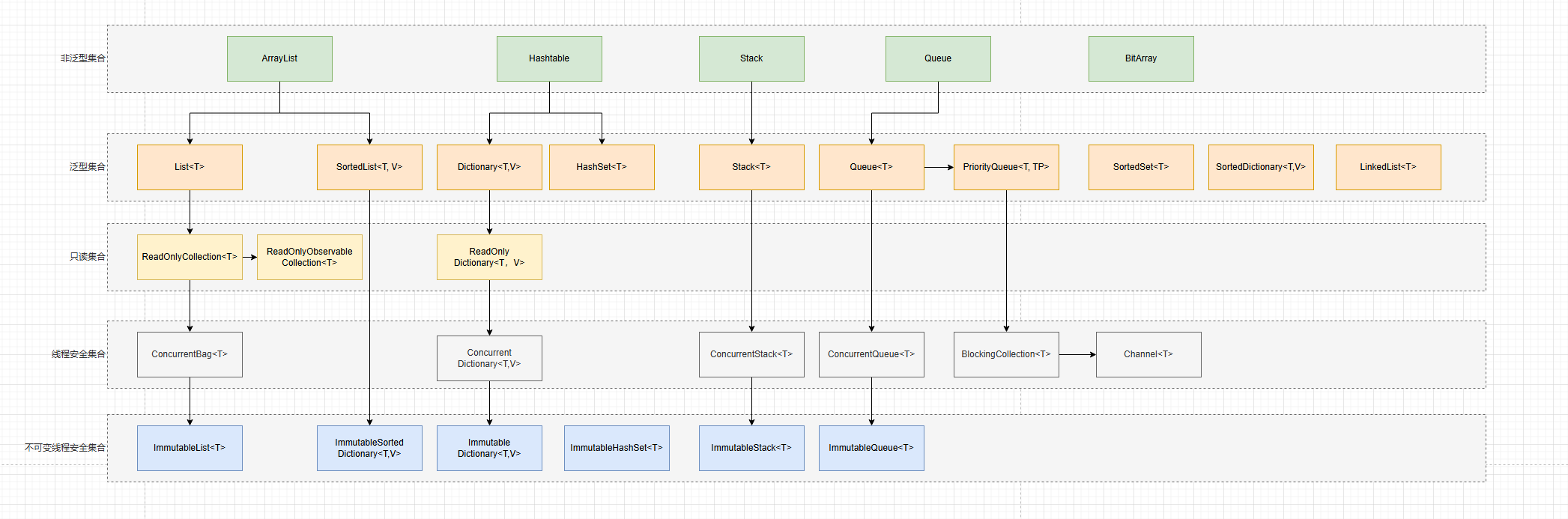Viewport: 1568px width, 519px height.
Task: Select the green Queue box
Action: (x=938, y=58)
